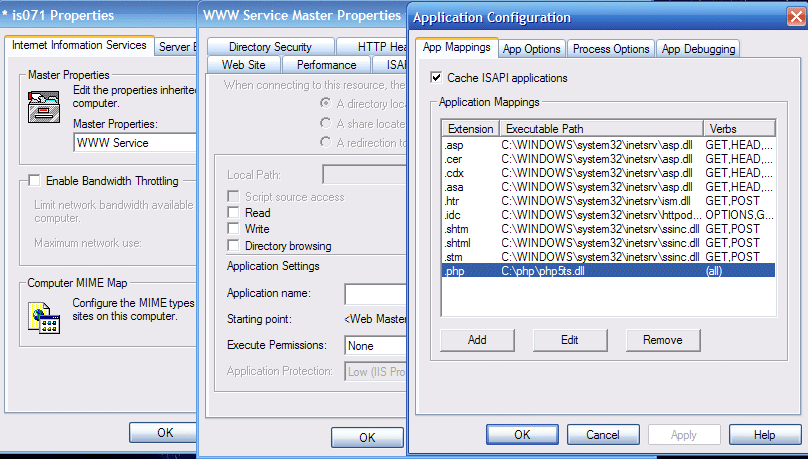
Task: Check the Write permission box
Action: pyautogui.click(x=233, y=229)
